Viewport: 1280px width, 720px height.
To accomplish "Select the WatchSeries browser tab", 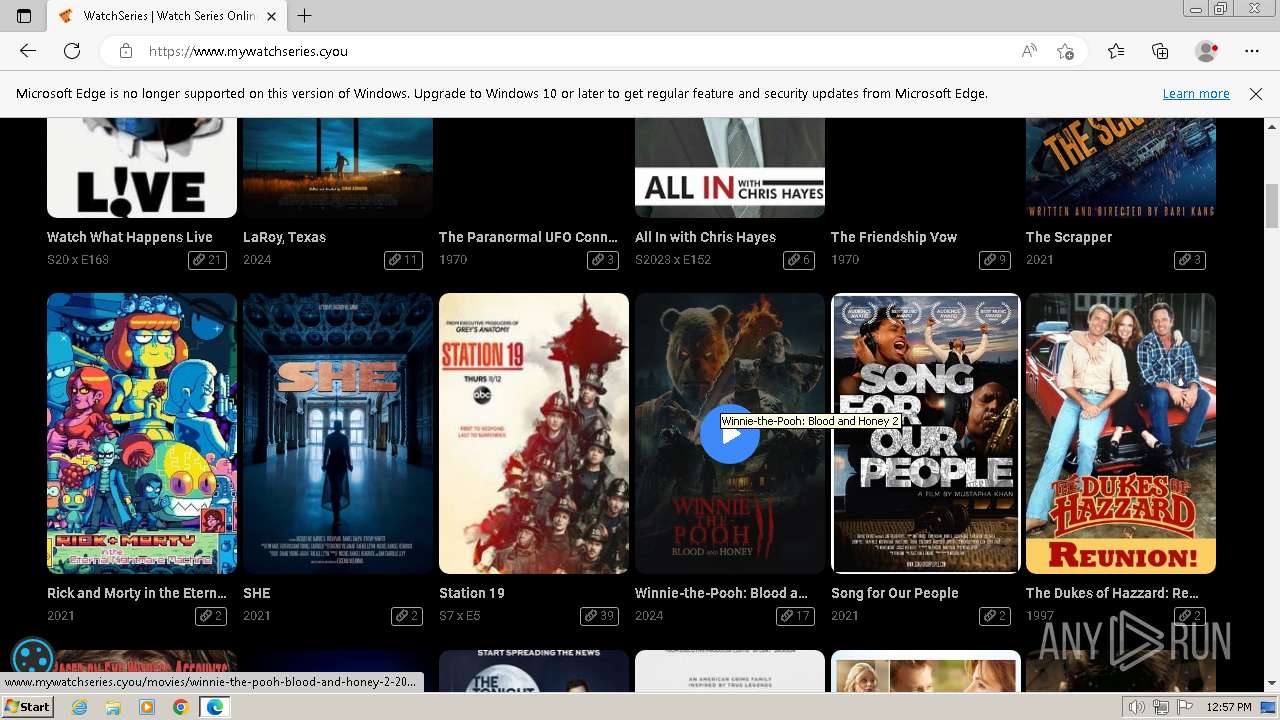I will (168, 16).
